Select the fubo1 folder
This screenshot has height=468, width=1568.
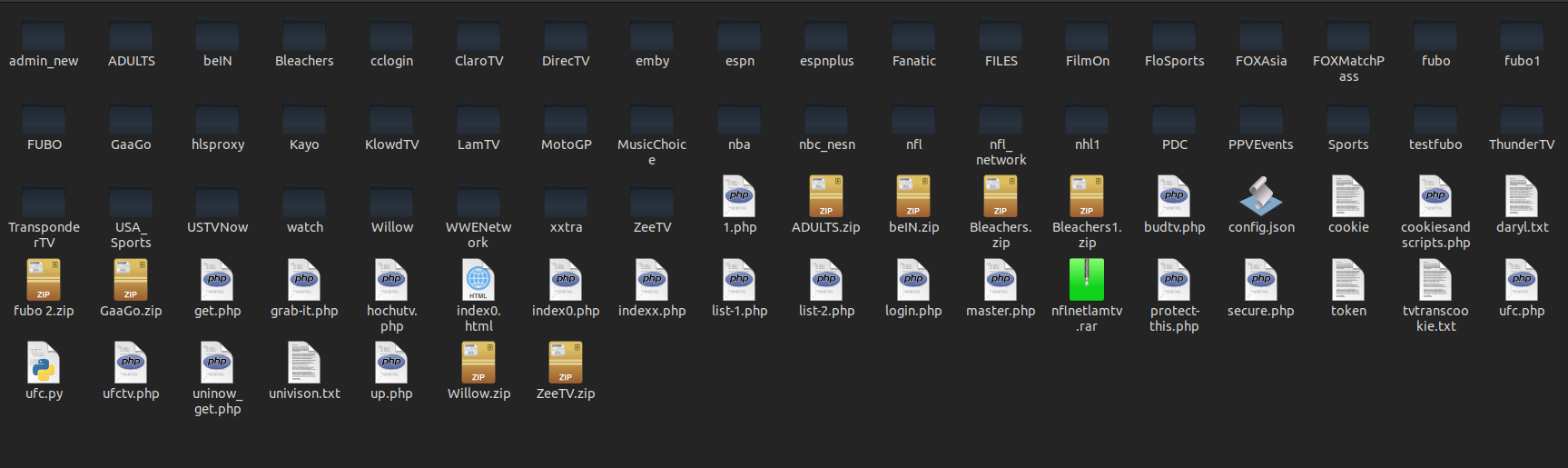click(1522, 35)
